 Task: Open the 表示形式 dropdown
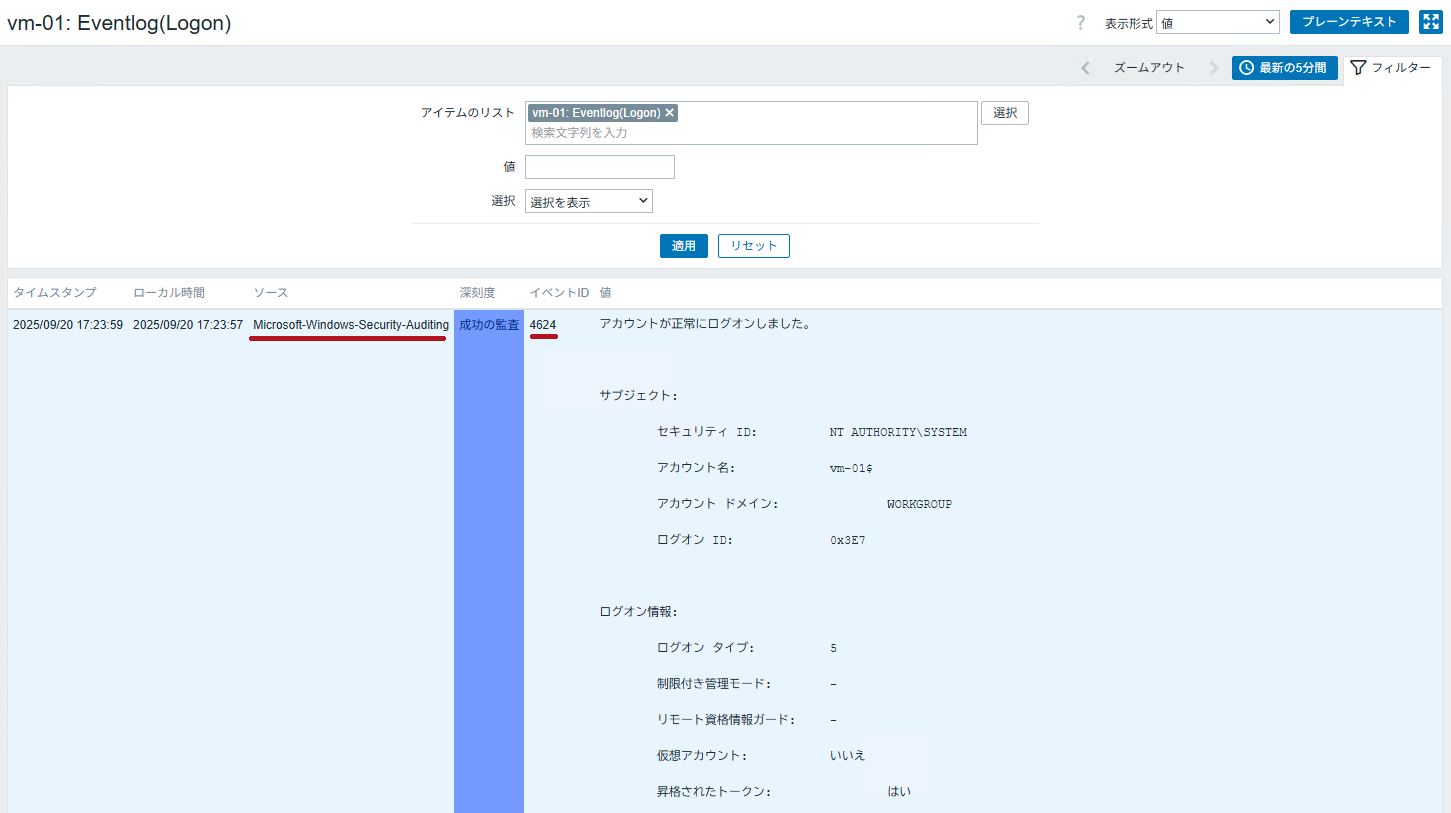(x=1217, y=23)
